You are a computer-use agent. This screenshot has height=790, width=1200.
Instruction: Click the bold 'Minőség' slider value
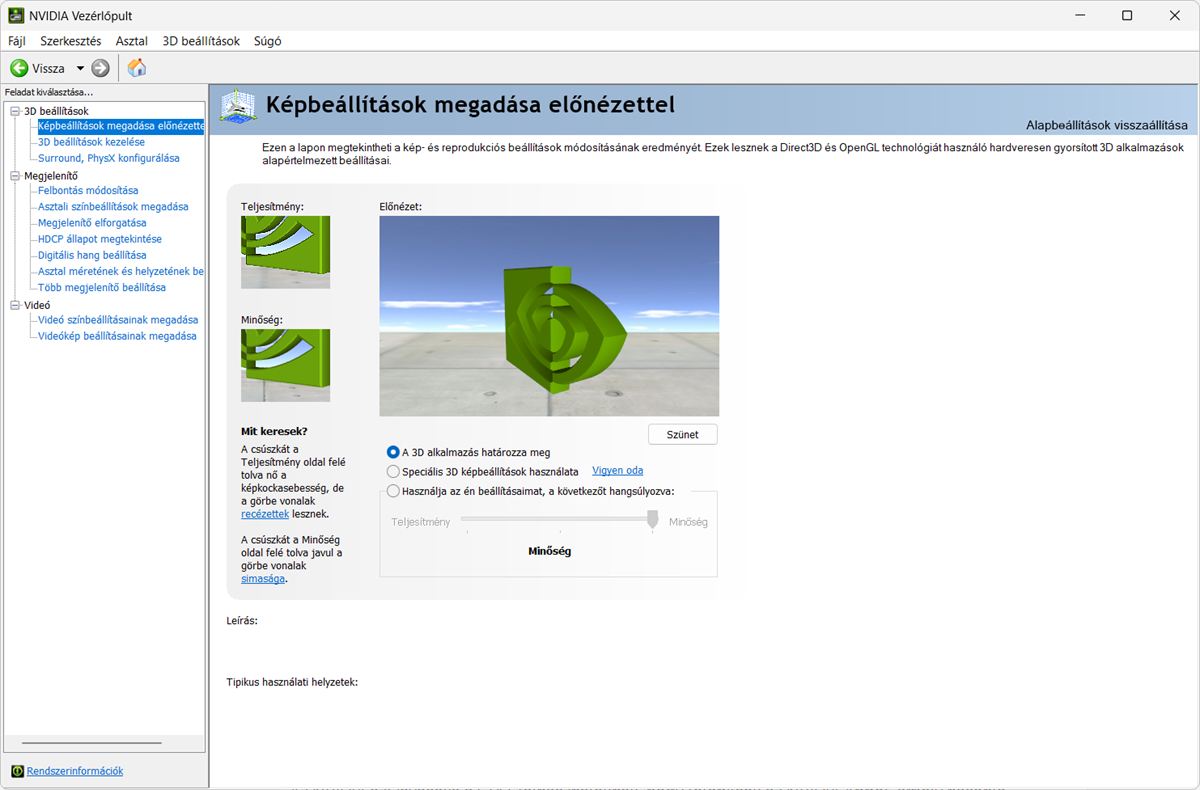pyautogui.click(x=549, y=551)
